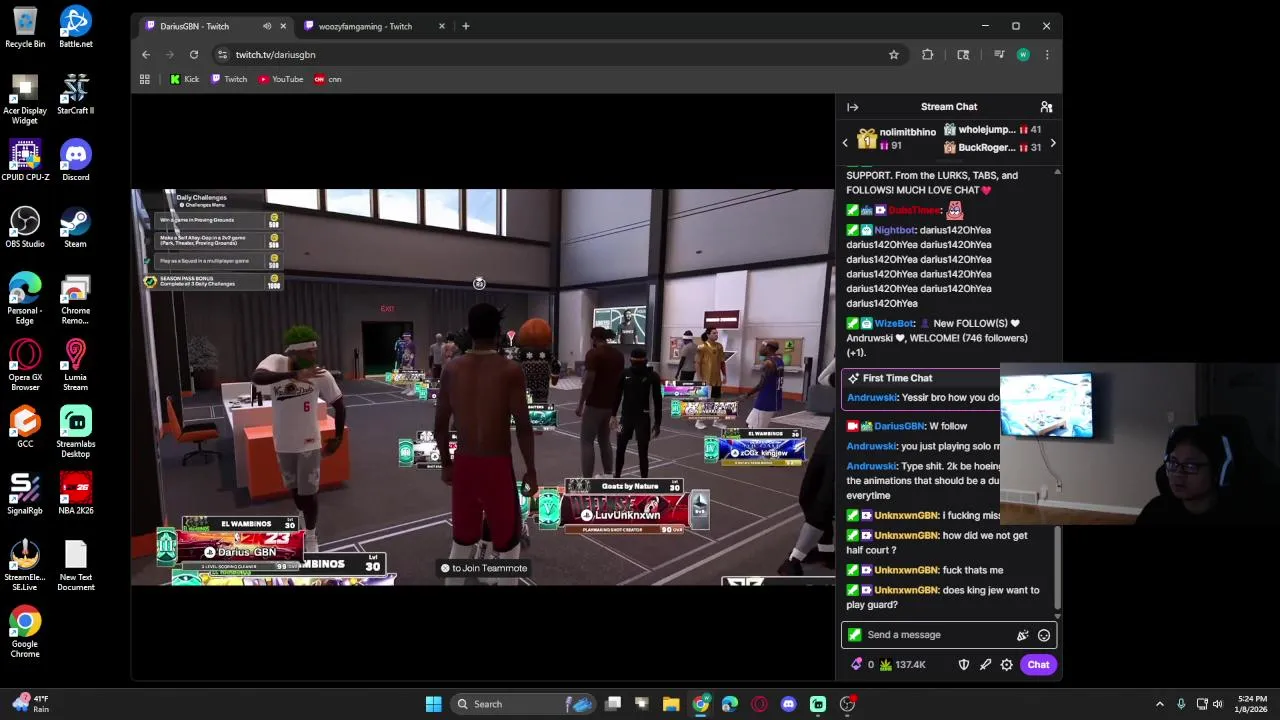This screenshot has height=720, width=1280.
Task: Open BuckRoger gifter leaderboard entry
Action: 993,148
